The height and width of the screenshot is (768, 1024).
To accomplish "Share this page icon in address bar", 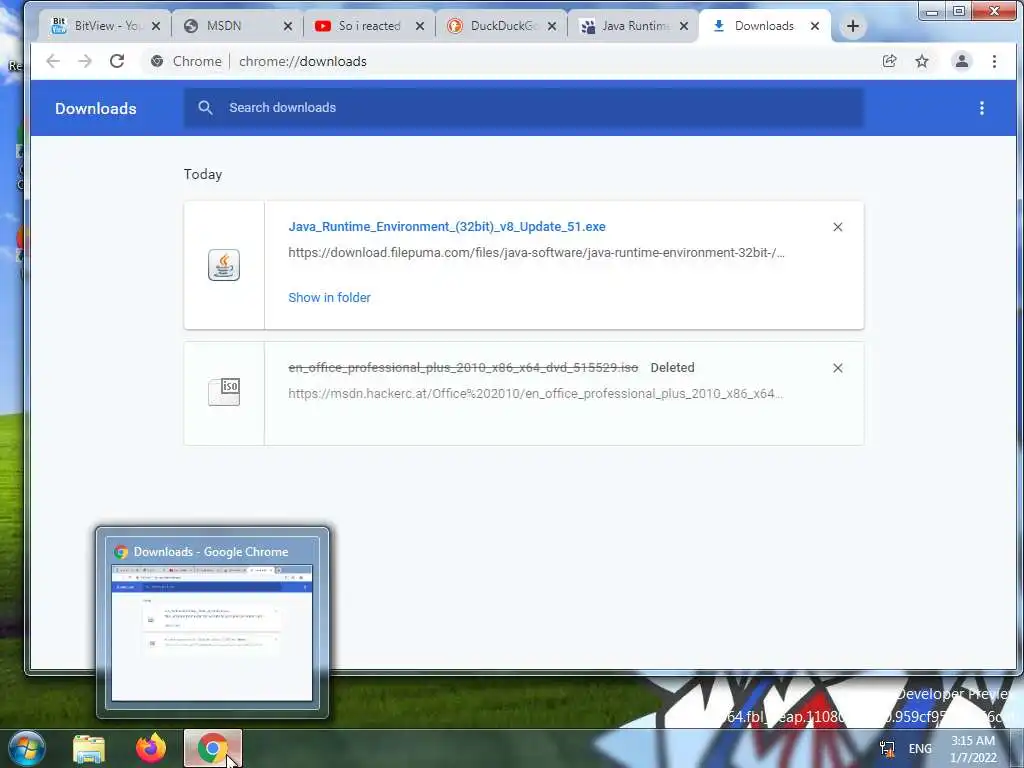I will pyautogui.click(x=889, y=61).
